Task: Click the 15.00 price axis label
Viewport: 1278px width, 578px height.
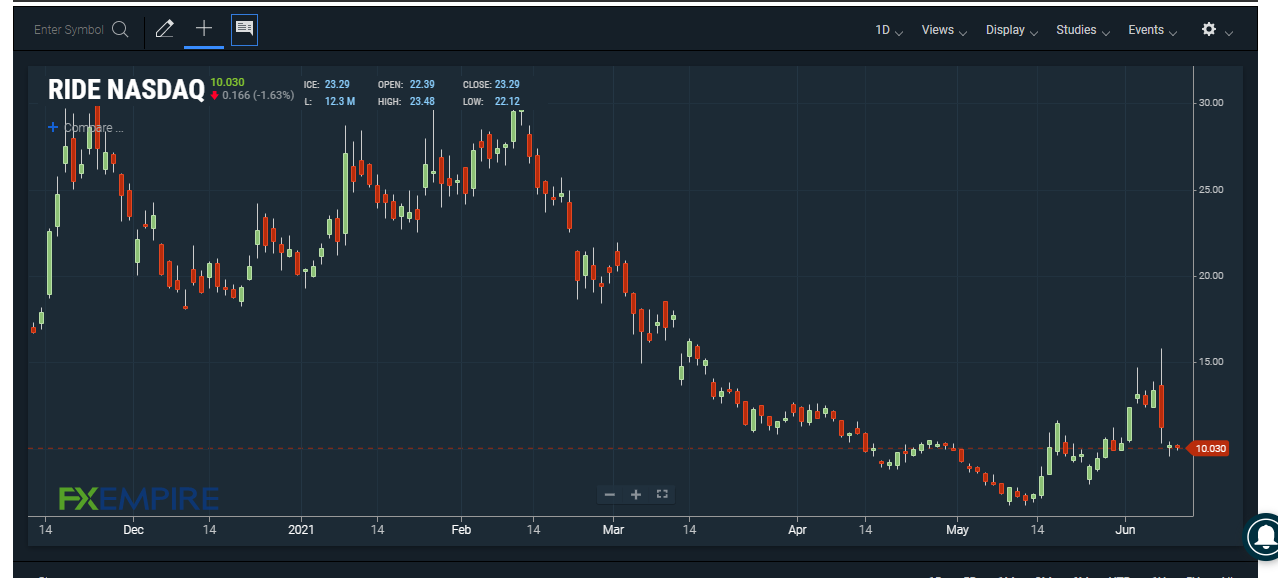Action: point(1210,362)
